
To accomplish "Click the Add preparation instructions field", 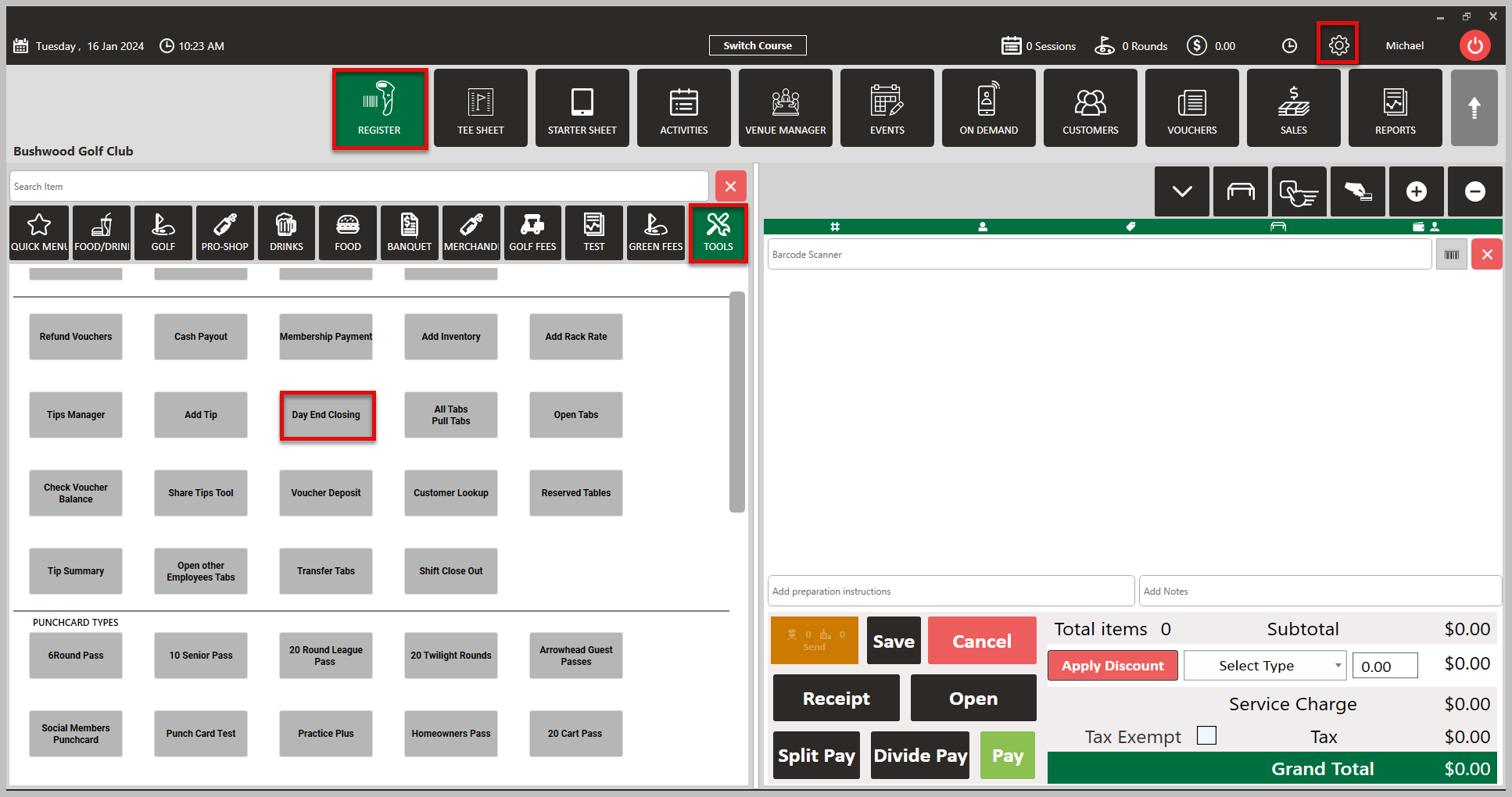I will click(x=951, y=591).
